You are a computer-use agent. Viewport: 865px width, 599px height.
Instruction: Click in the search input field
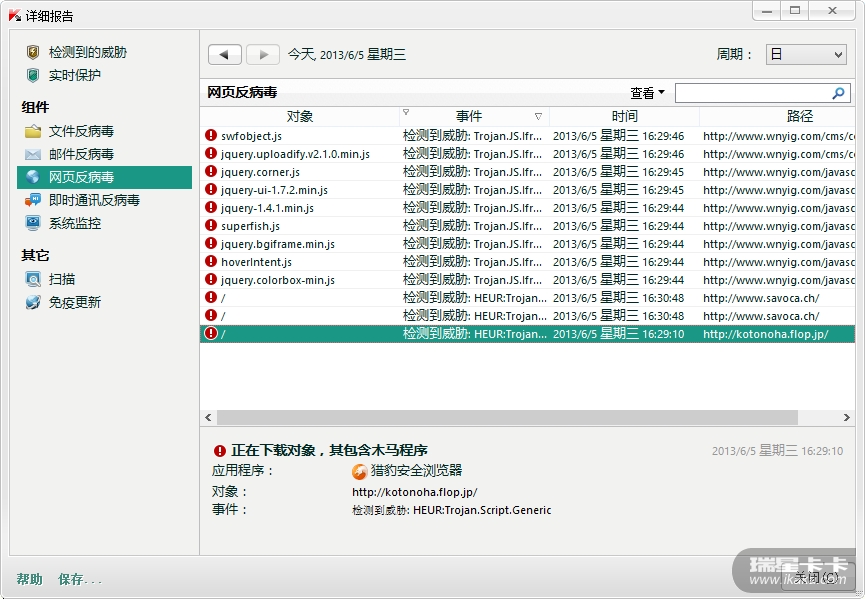click(754, 93)
